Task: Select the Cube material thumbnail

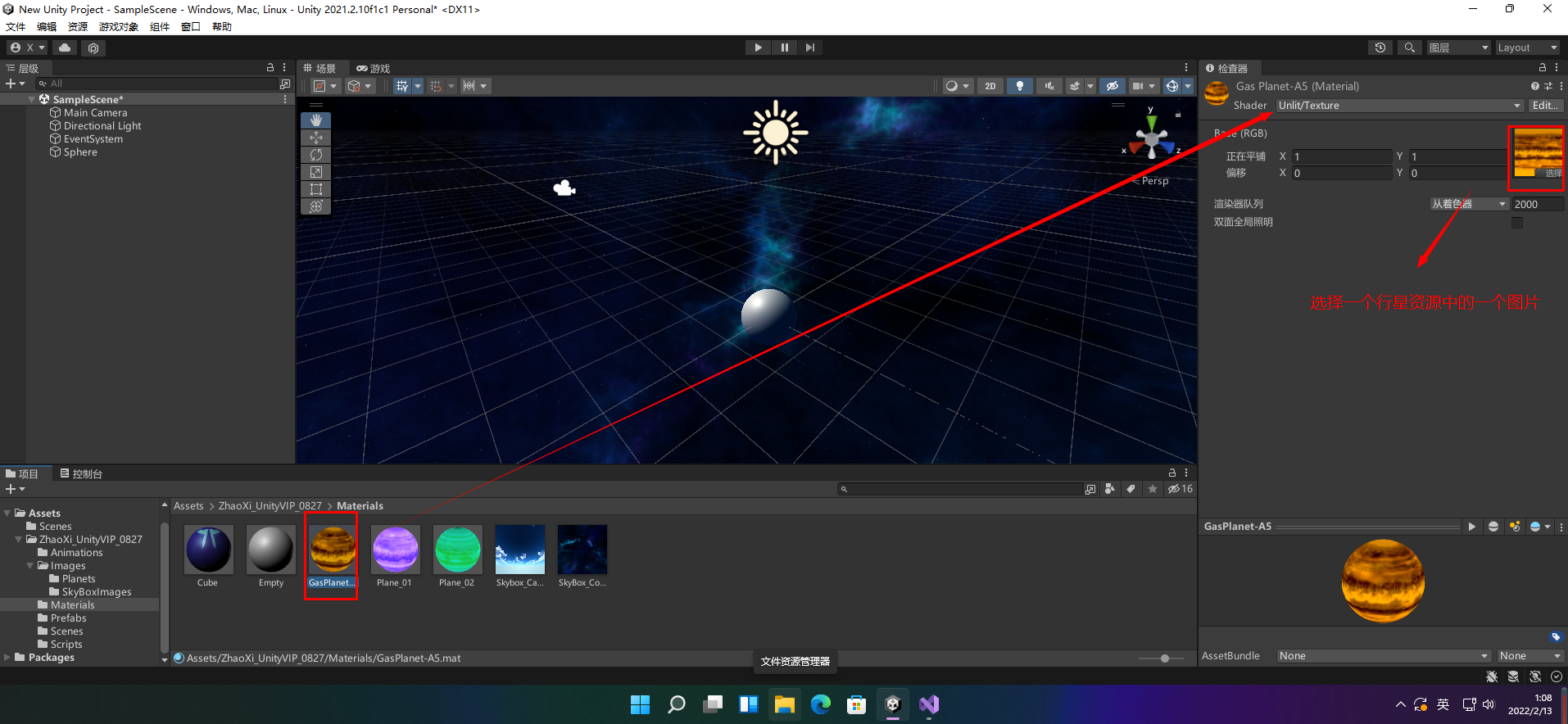Action: [x=208, y=549]
